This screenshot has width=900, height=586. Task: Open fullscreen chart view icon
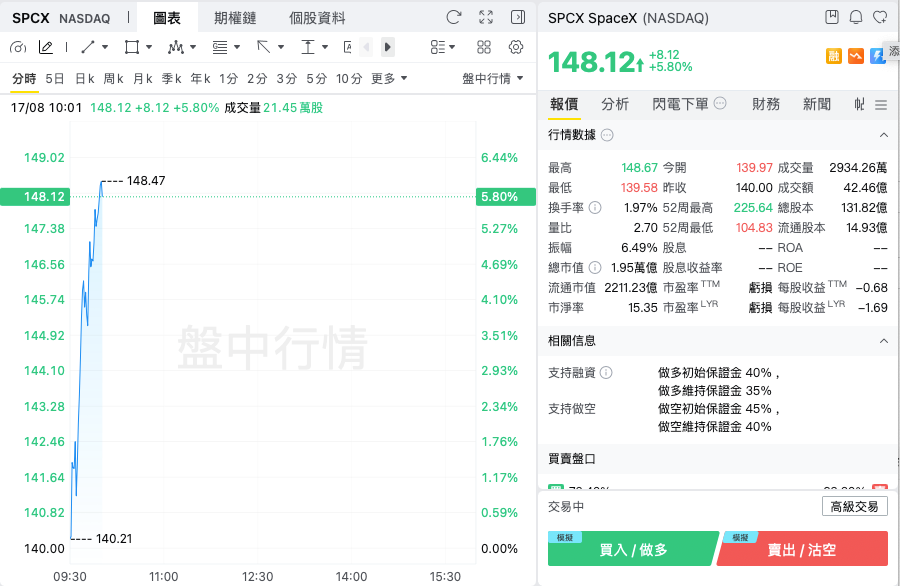[486, 17]
